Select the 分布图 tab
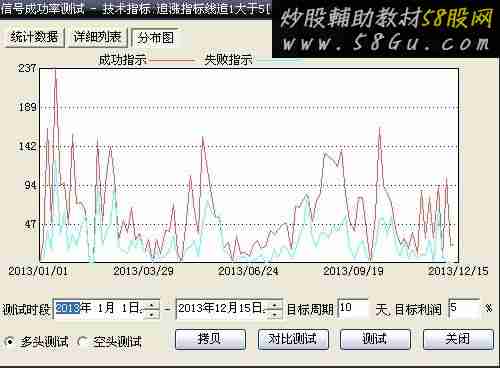The width and height of the screenshot is (500, 368). click(x=156, y=38)
